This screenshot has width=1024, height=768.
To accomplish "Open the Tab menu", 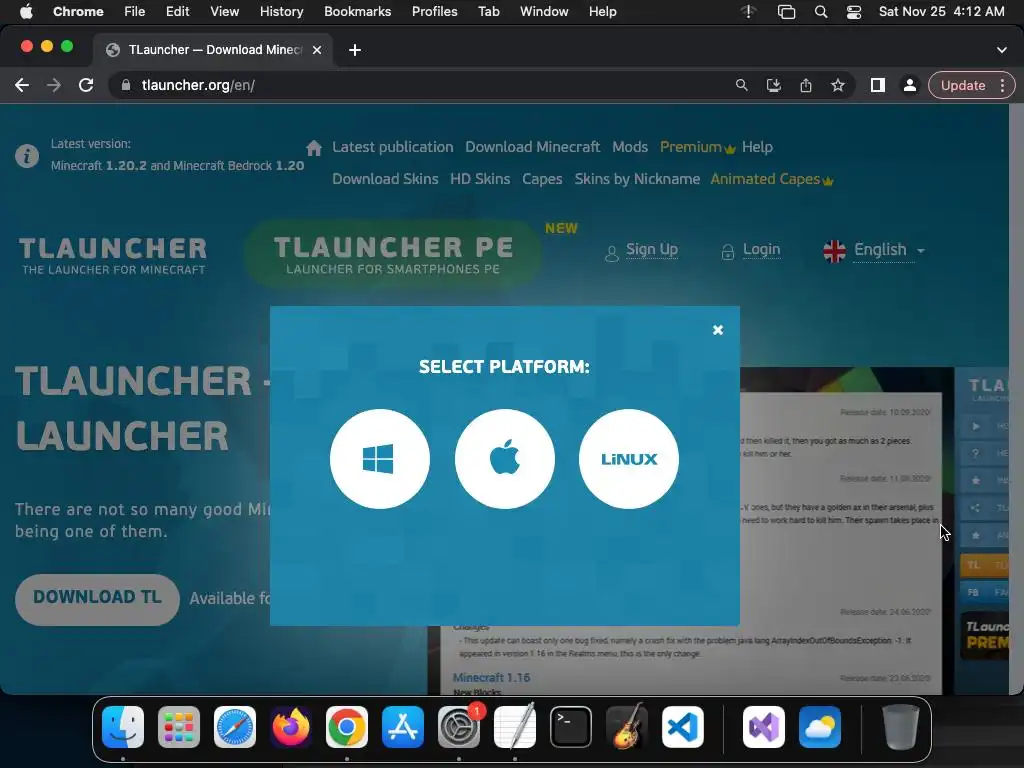I will tap(488, 11).
